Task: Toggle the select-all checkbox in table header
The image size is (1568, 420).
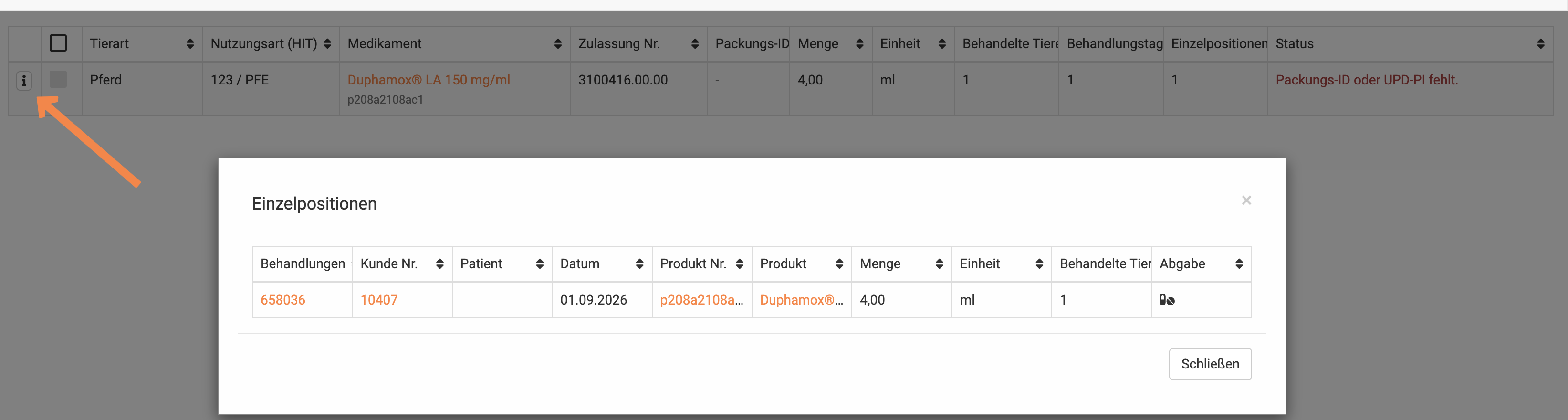Action: [x=58, y=43]
